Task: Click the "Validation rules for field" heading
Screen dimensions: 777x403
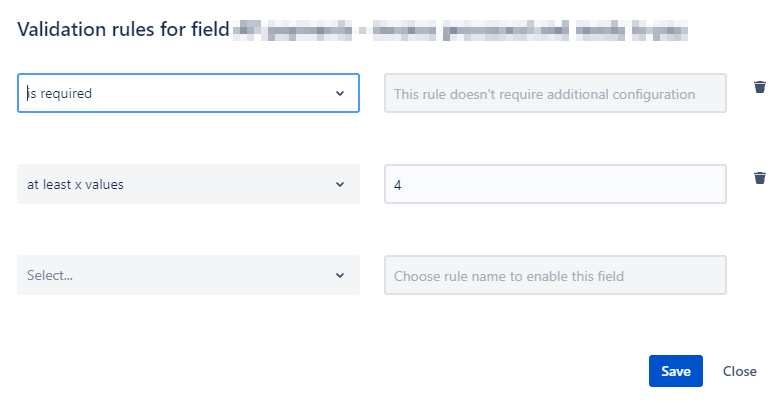Action: click(x=123, y=29)
